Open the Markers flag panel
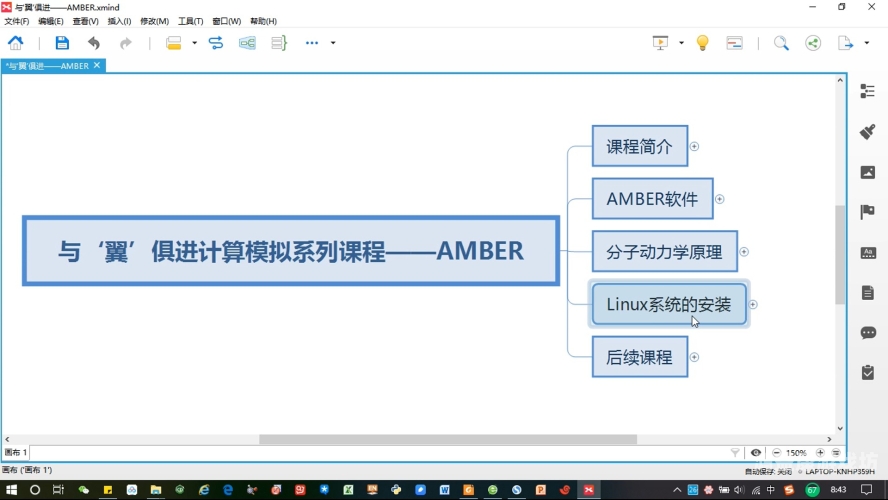The image size is (888, 500). click(x=867, y=212)
